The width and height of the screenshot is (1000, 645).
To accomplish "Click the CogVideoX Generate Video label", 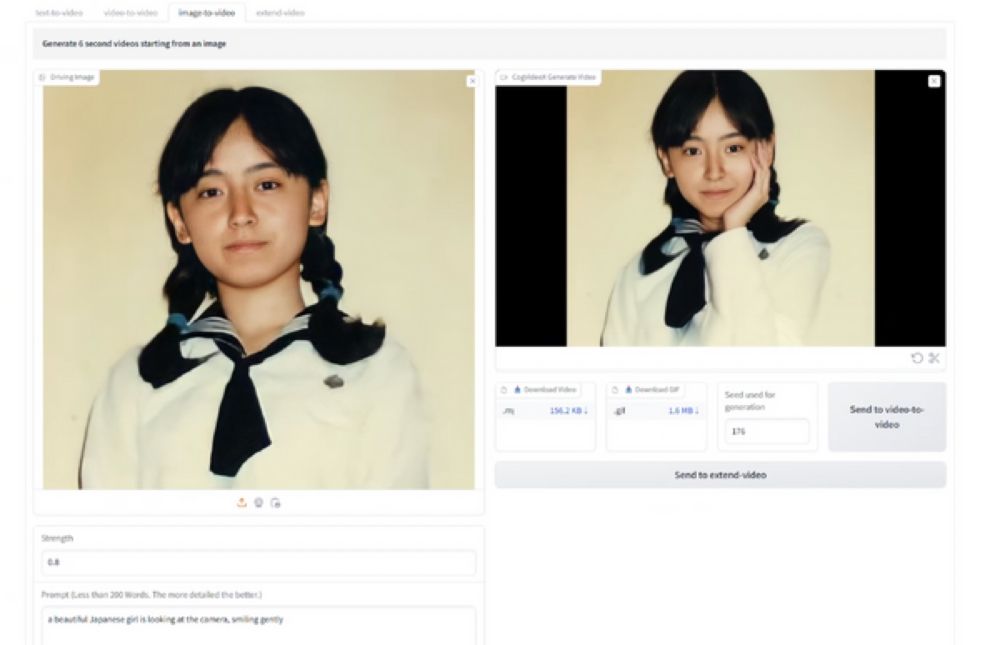I will click(x=548, y=77).
